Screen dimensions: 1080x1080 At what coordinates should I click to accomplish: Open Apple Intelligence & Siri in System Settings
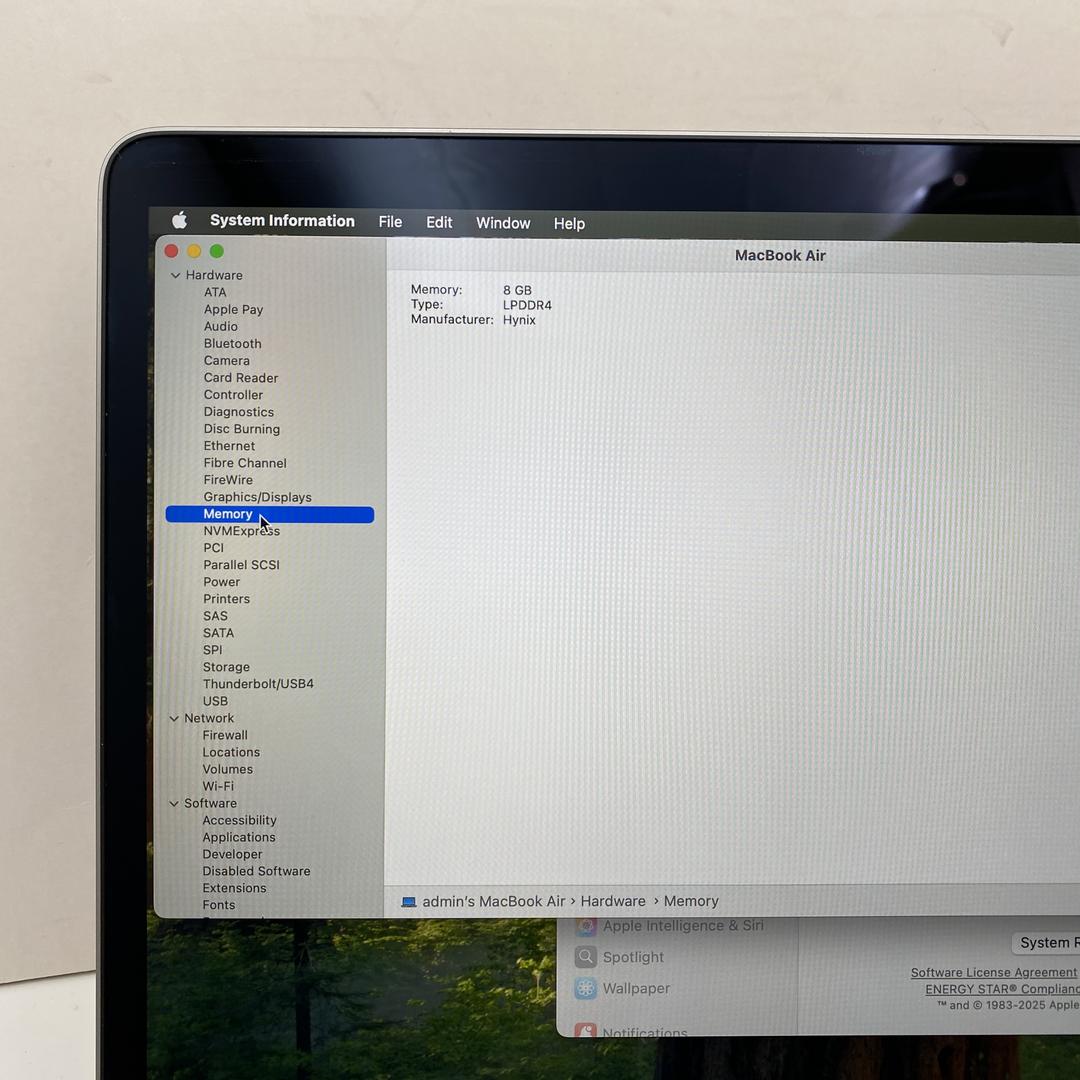click(x=669, y=926)
